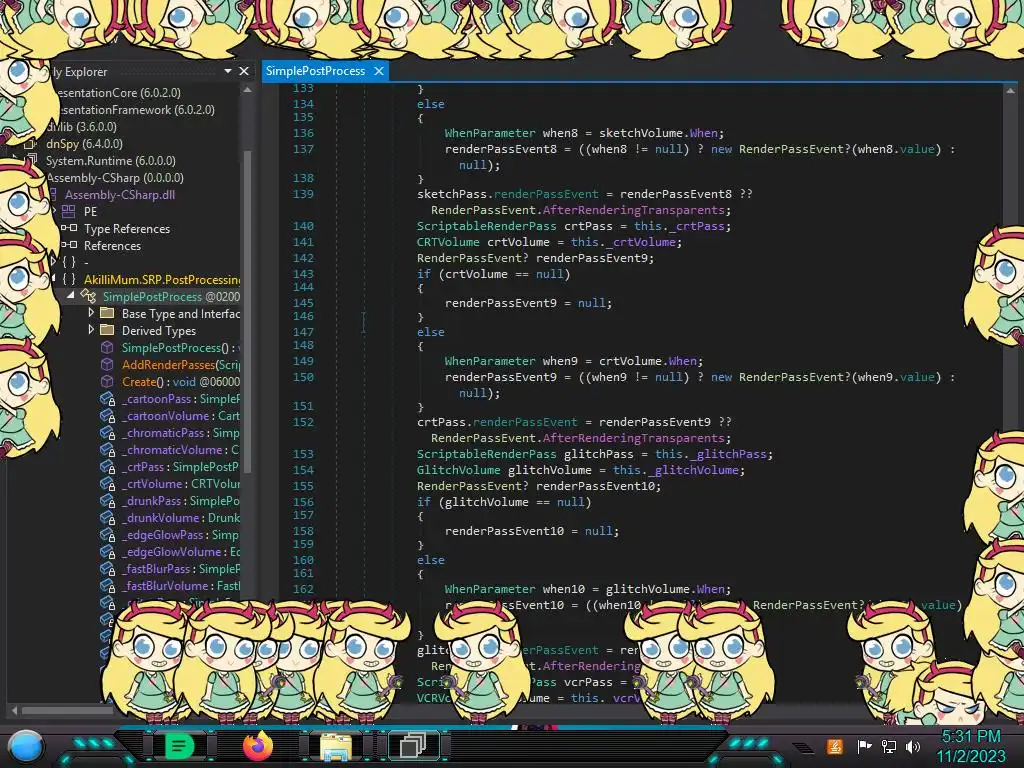The height and width of the screenshot is (768, 1024).
Task: Open the green notes app on taskbar
Action: (179, 745)
